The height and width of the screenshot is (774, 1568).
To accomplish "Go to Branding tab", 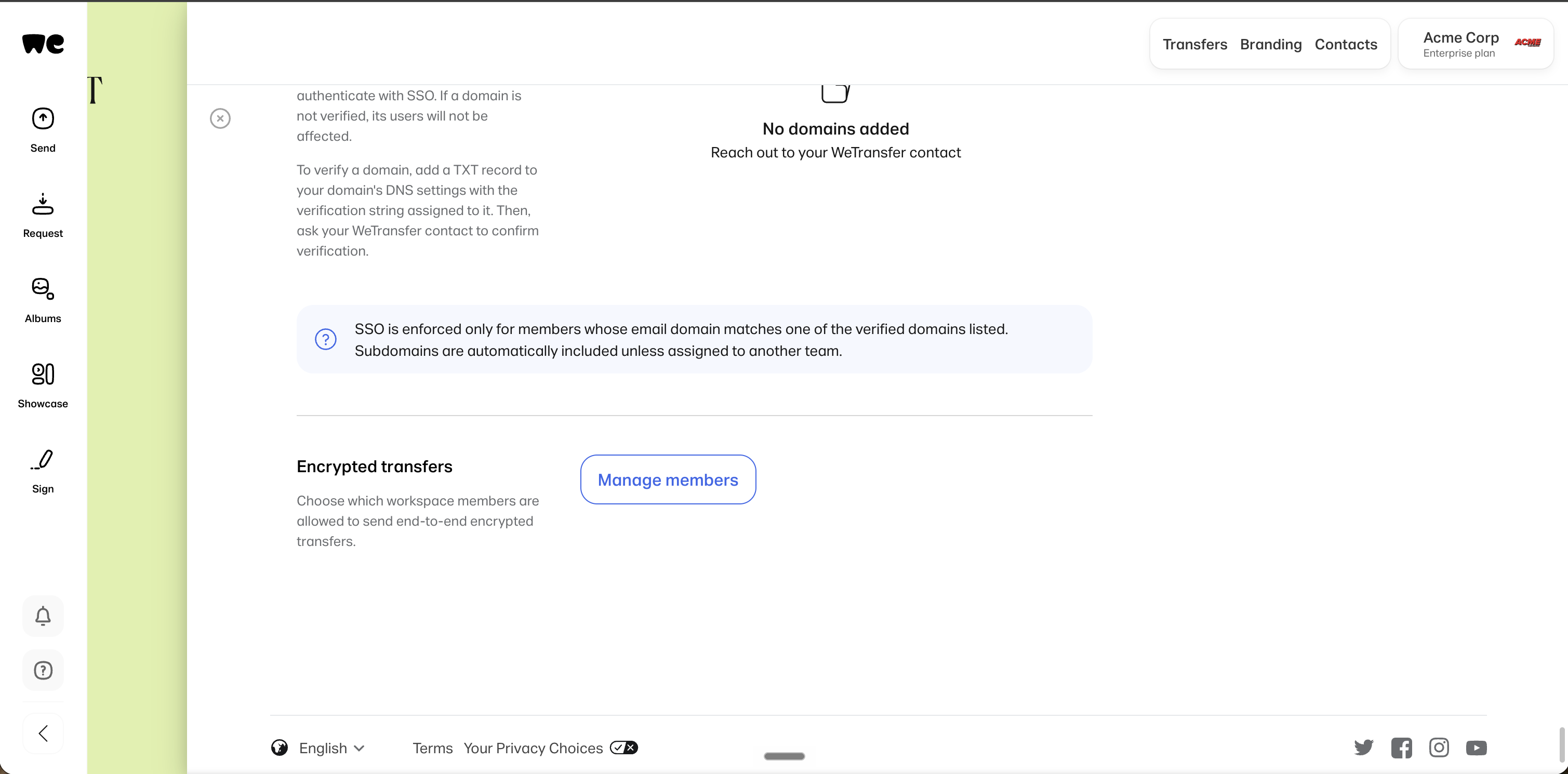I will point(1270,45).
